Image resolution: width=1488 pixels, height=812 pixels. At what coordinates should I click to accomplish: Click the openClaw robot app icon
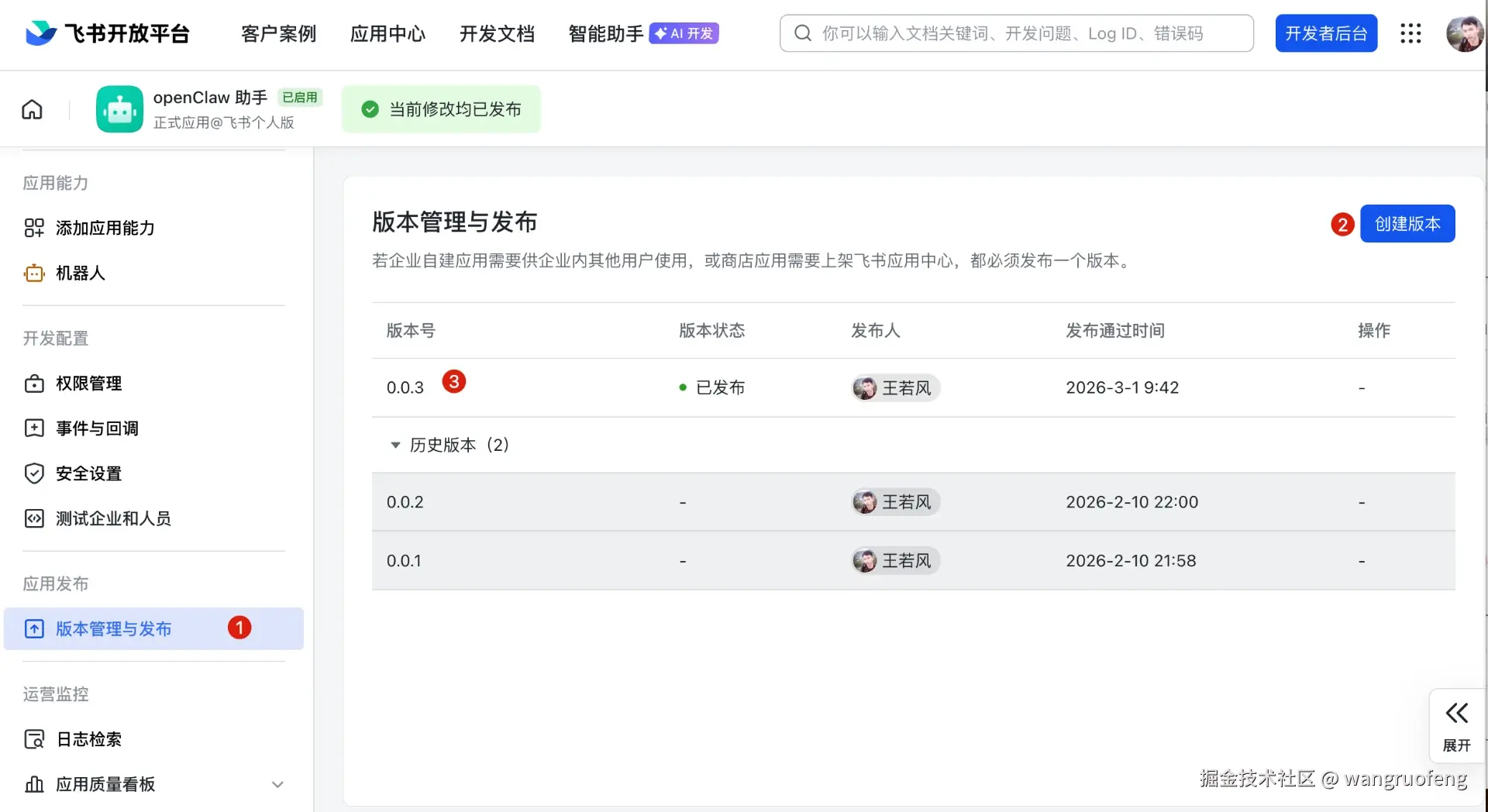pyautogui.click(x=119, y=109)
